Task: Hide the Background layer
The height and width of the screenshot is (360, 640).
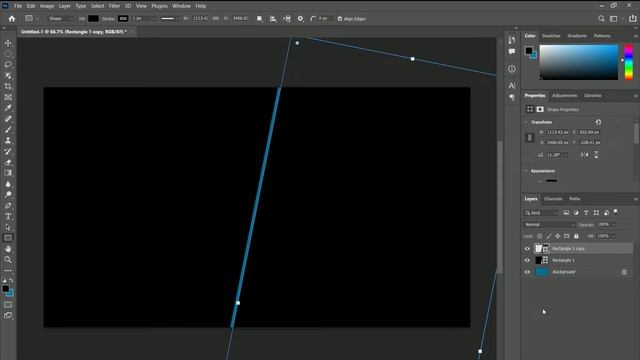Action: tap(527, 272)
